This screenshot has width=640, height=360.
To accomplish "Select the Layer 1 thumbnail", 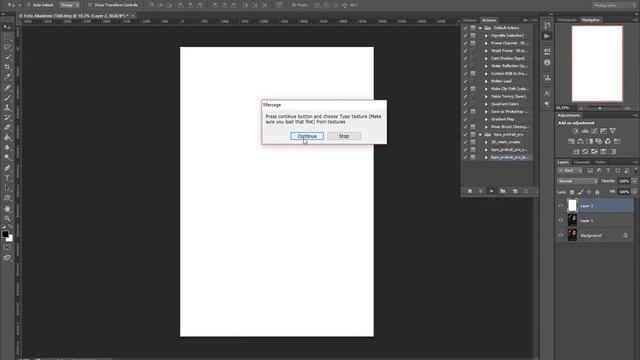I will (572, 220).
